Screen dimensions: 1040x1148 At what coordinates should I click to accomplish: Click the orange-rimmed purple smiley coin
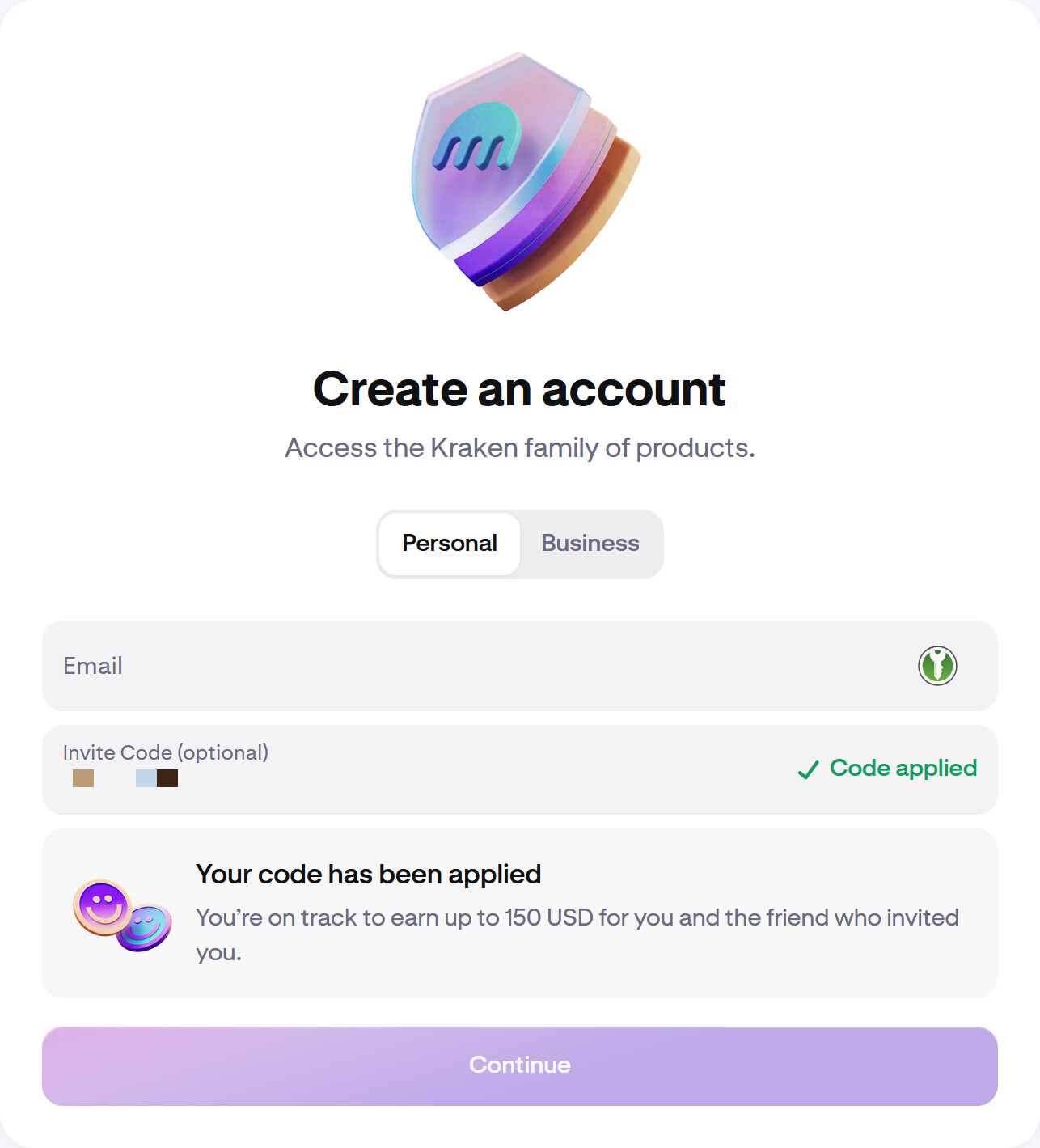click(103, 906)
